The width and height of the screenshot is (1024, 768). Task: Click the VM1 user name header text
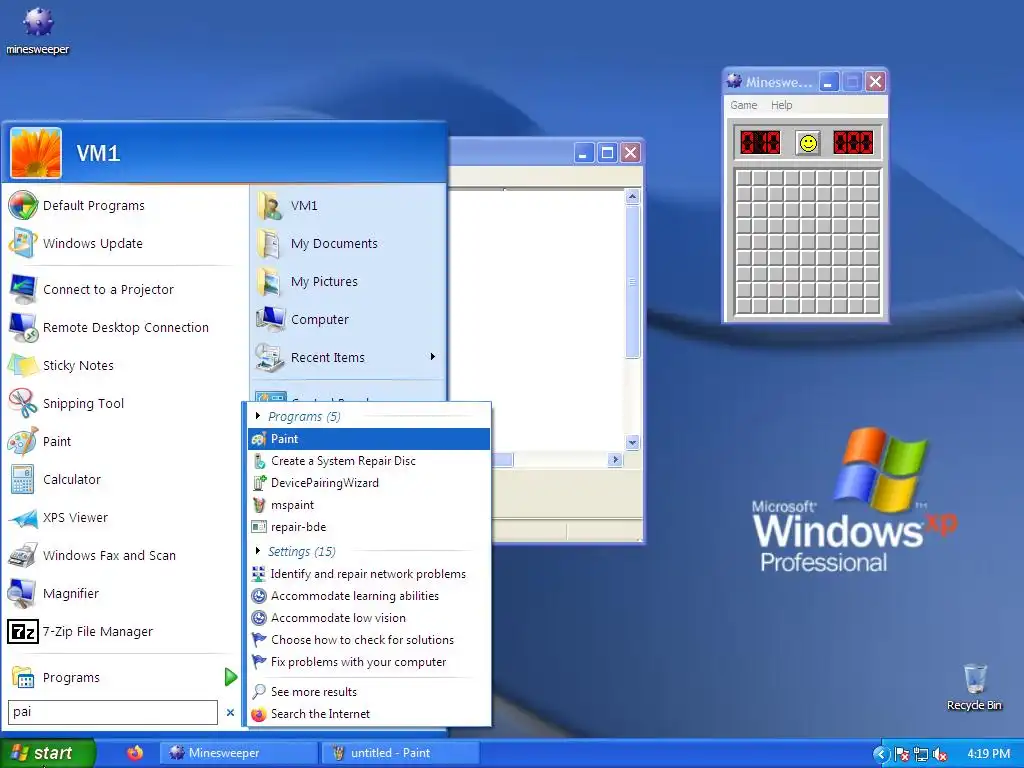(98, 153)
